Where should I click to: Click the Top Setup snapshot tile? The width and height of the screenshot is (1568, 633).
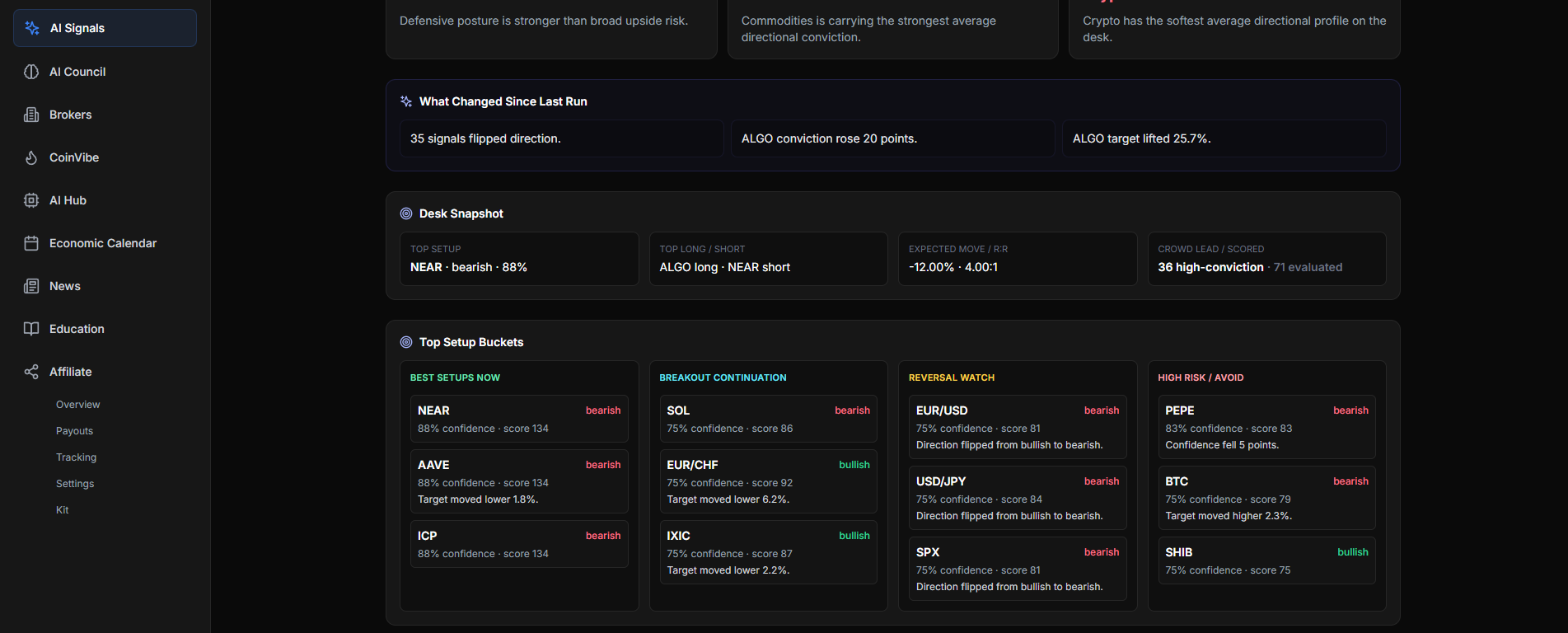[518, 259]
